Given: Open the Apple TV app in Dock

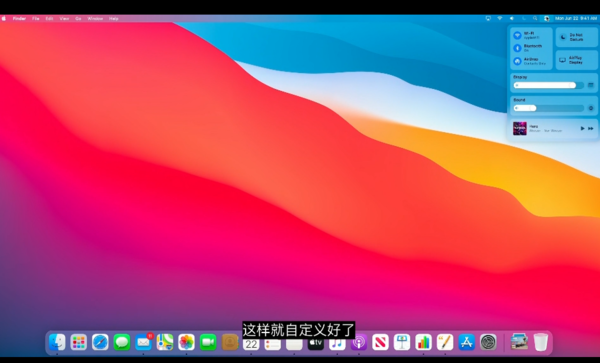Looking at the screenshot, I should [316, 344].
